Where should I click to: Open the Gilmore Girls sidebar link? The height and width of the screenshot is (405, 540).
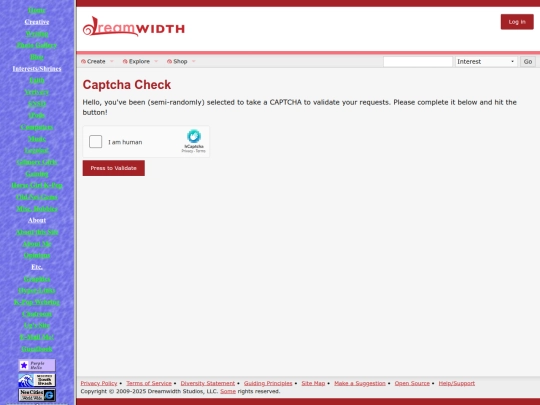[x=37, y=162]
